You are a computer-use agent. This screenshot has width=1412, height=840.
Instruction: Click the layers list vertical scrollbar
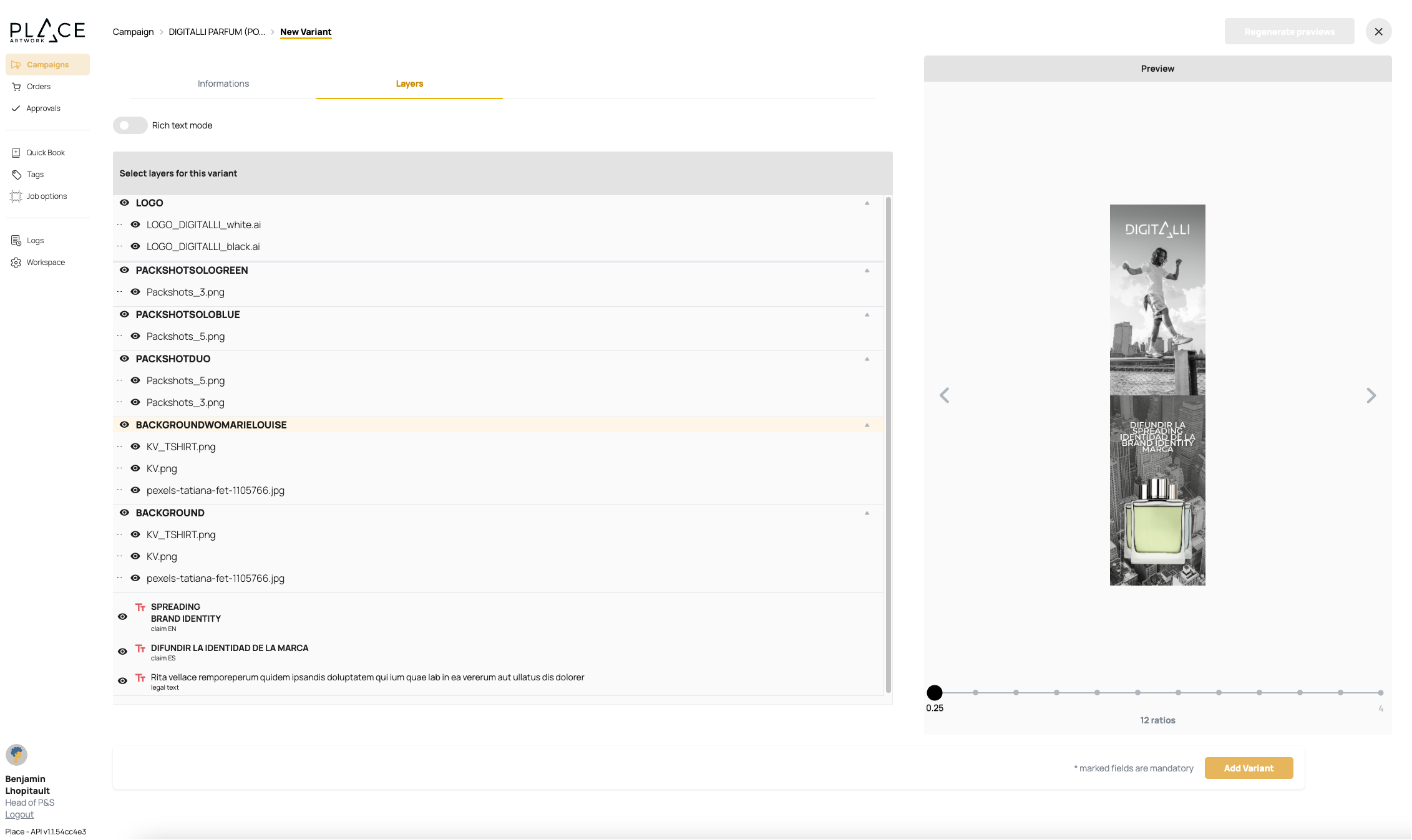888,445
